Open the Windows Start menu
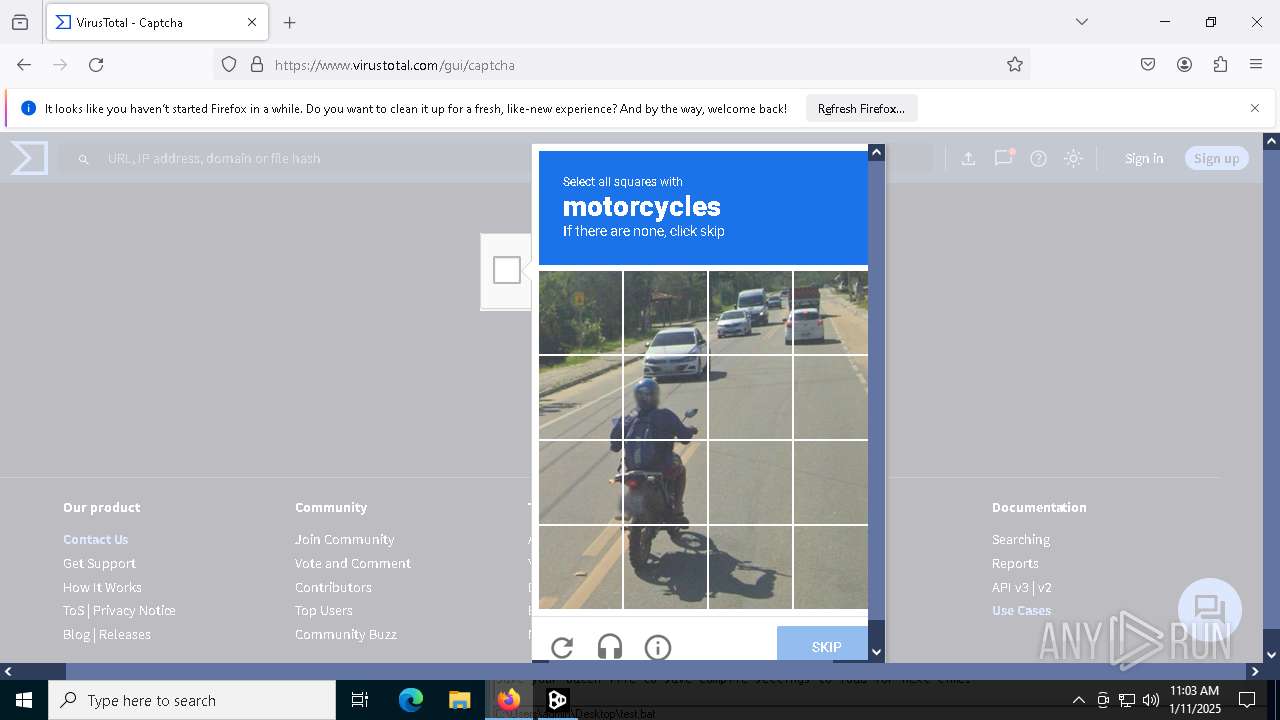This screenshot has height=720, width=1280. pos(24,700)
